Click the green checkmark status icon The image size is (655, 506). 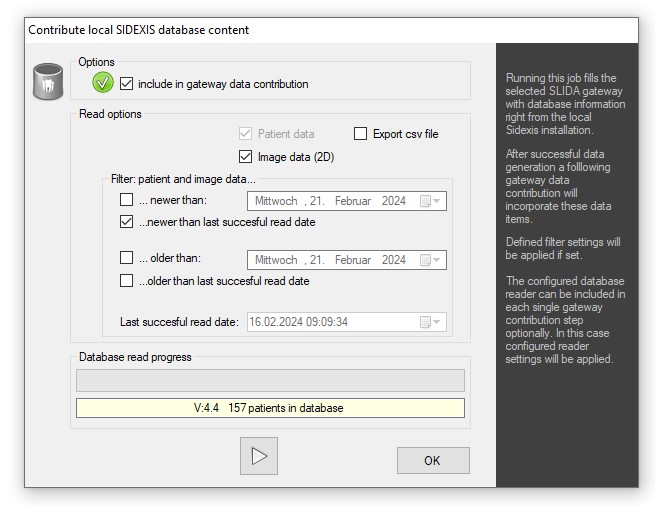click(x=103, y=84)
